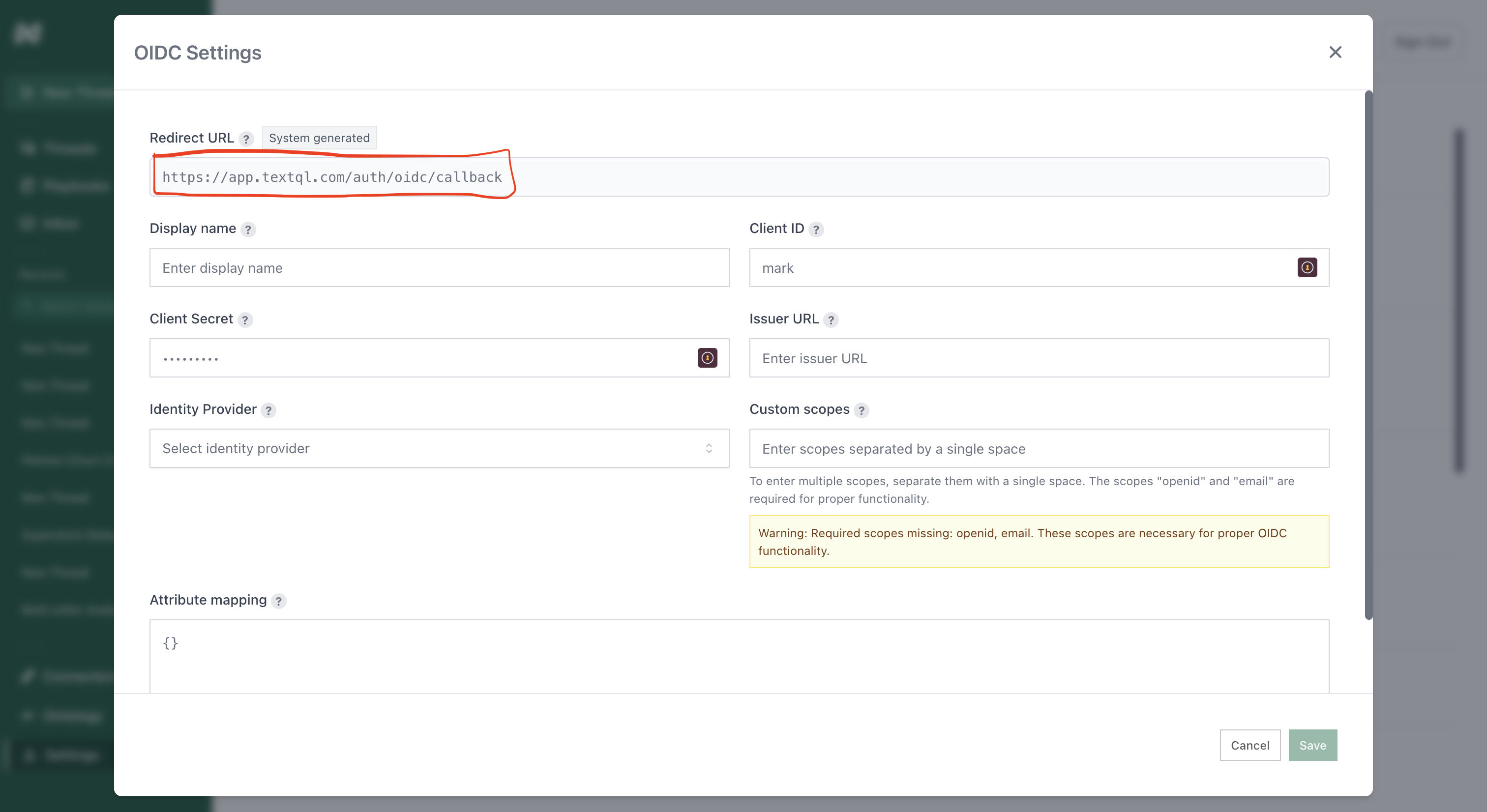Image resolution: width=1487 pixels, height=812 pixels.
Task: Click password manager icon in Client ID field
Action: (x=1307, y=268)
